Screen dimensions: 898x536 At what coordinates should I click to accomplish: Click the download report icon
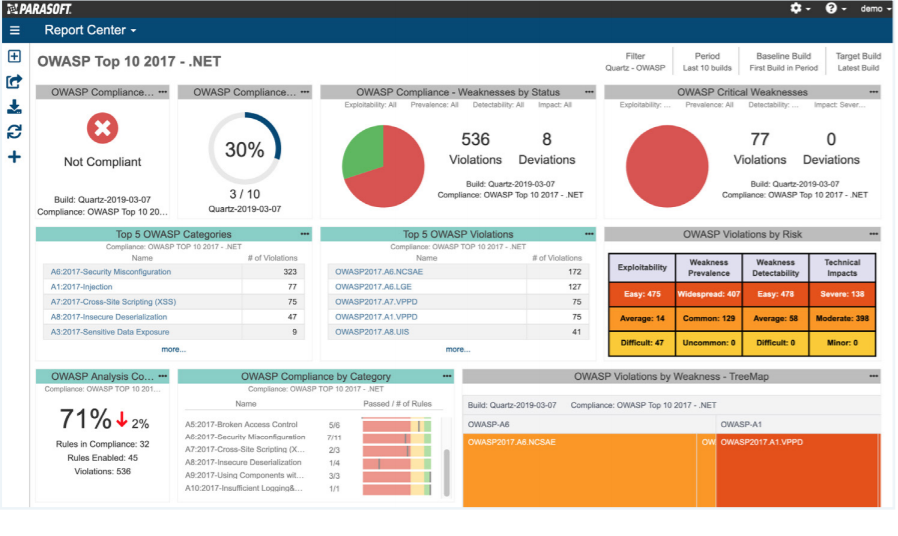click(x=14, y=107)
